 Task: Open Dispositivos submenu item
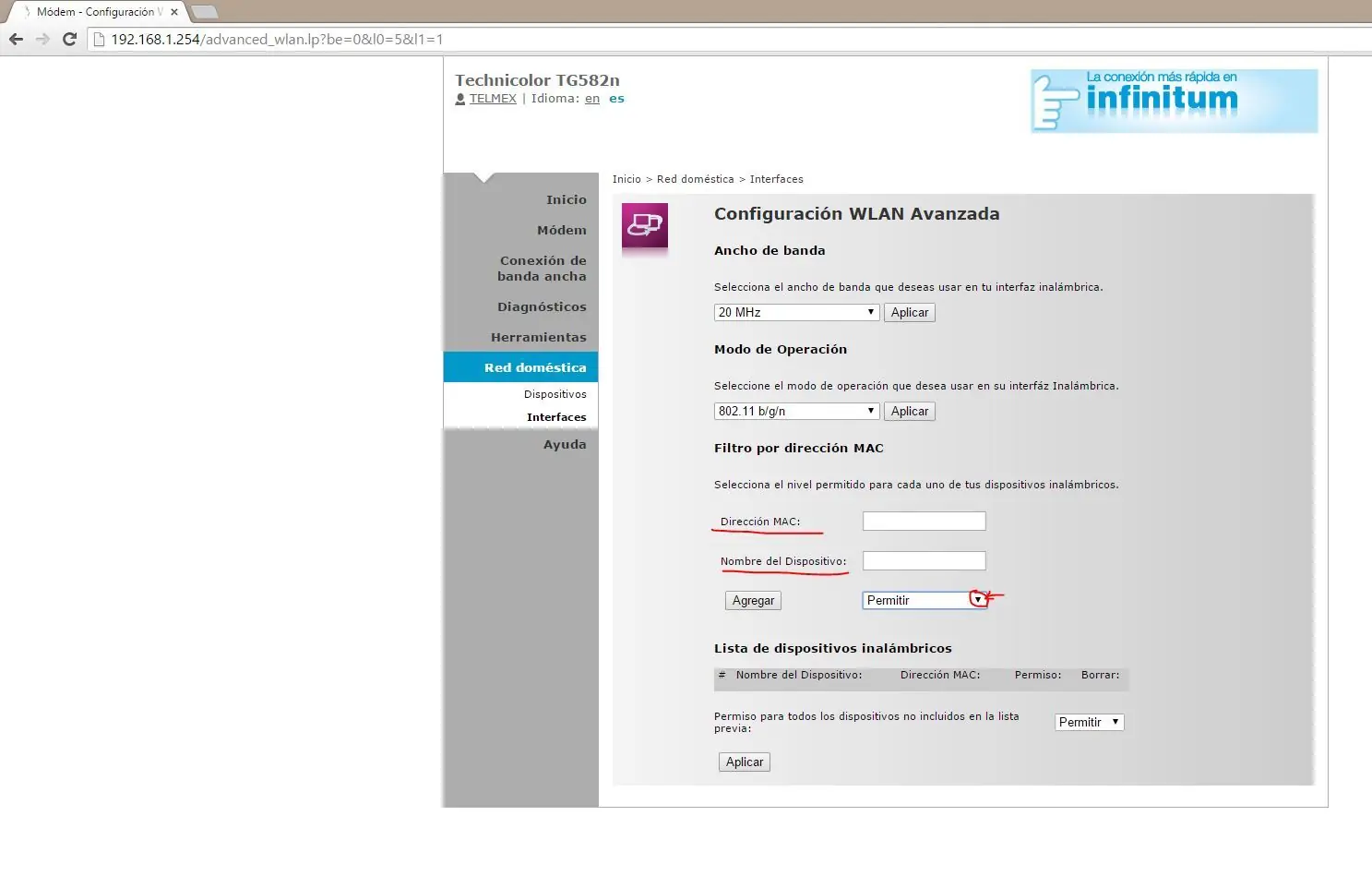click(555, 394)
